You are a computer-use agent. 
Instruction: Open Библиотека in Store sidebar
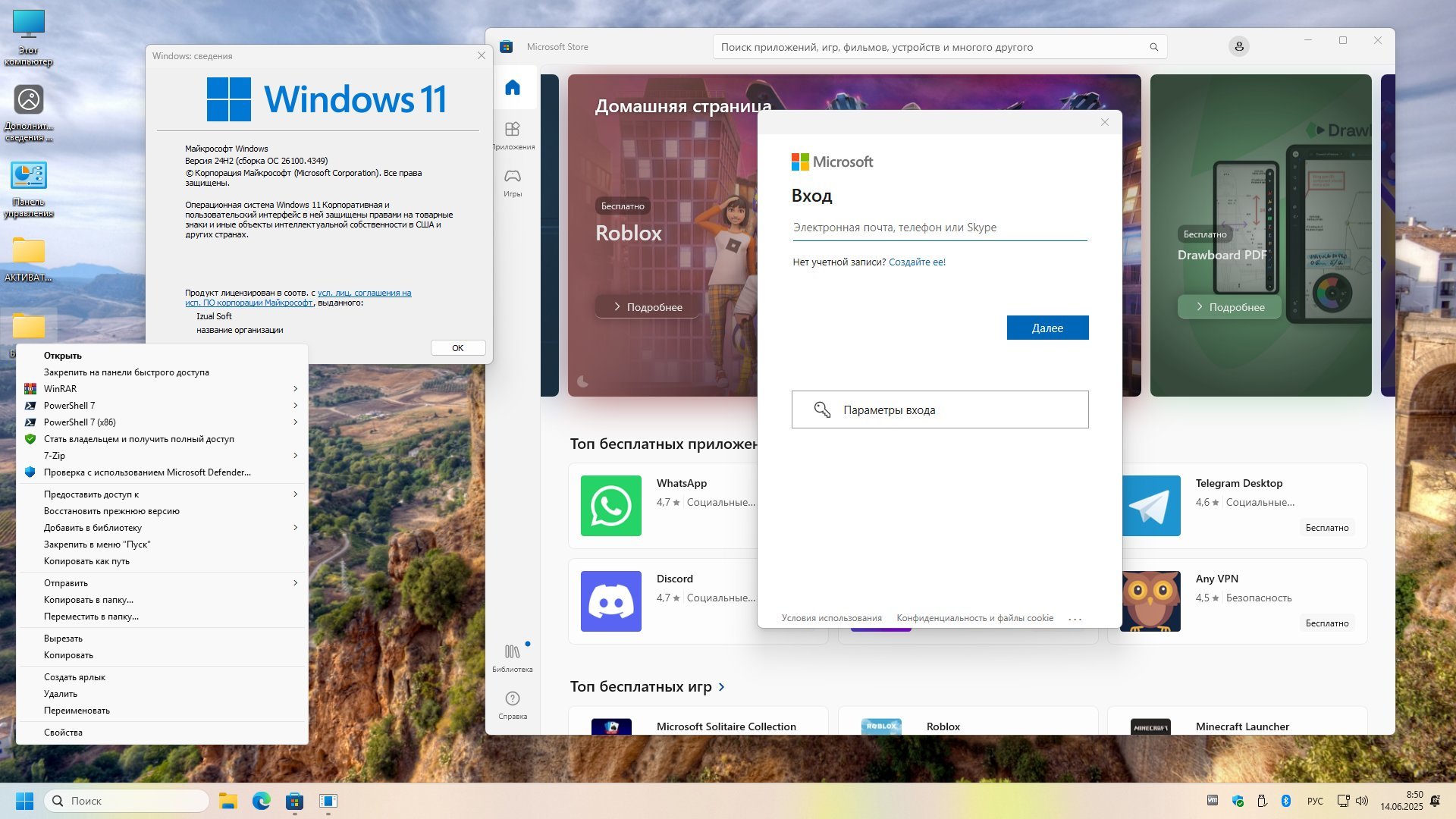point(513,658)
